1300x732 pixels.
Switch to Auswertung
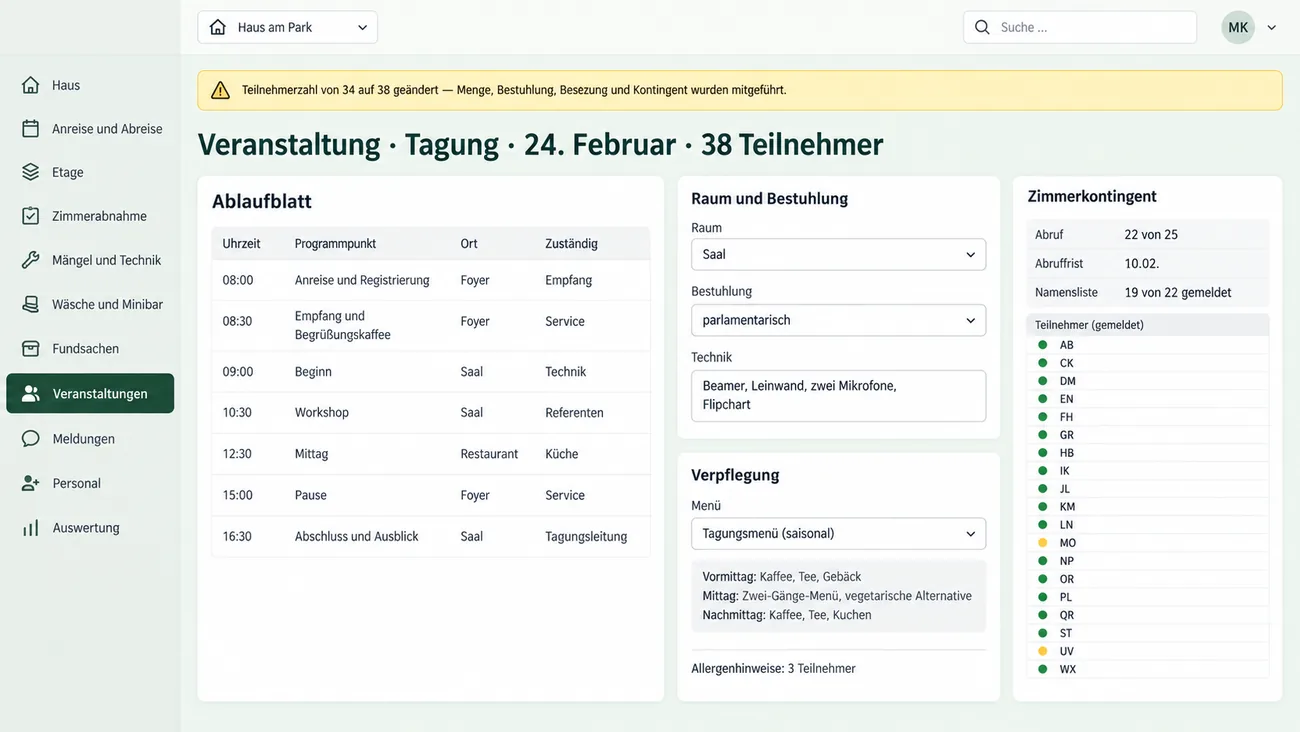(90, 528)
